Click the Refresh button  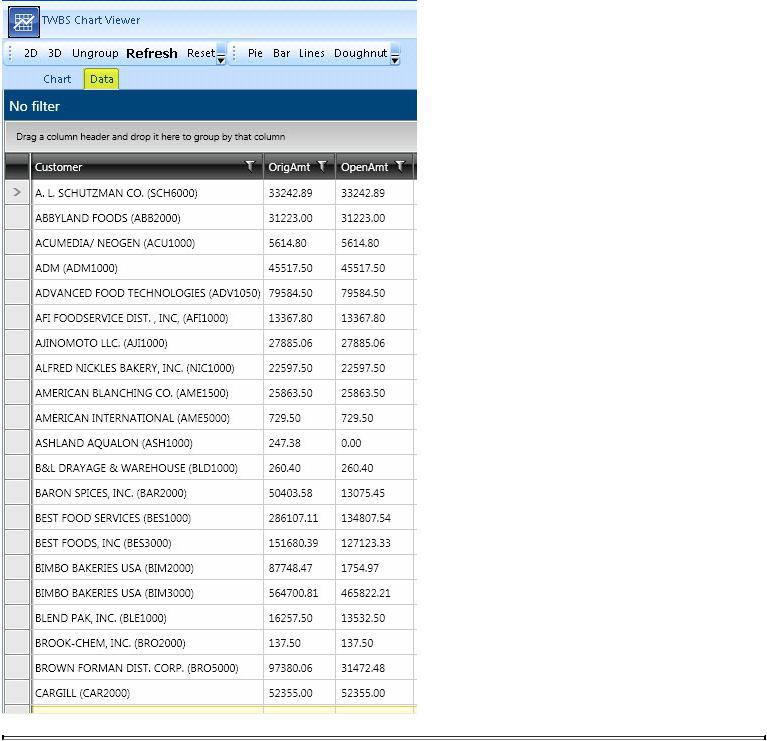[152, 53]
